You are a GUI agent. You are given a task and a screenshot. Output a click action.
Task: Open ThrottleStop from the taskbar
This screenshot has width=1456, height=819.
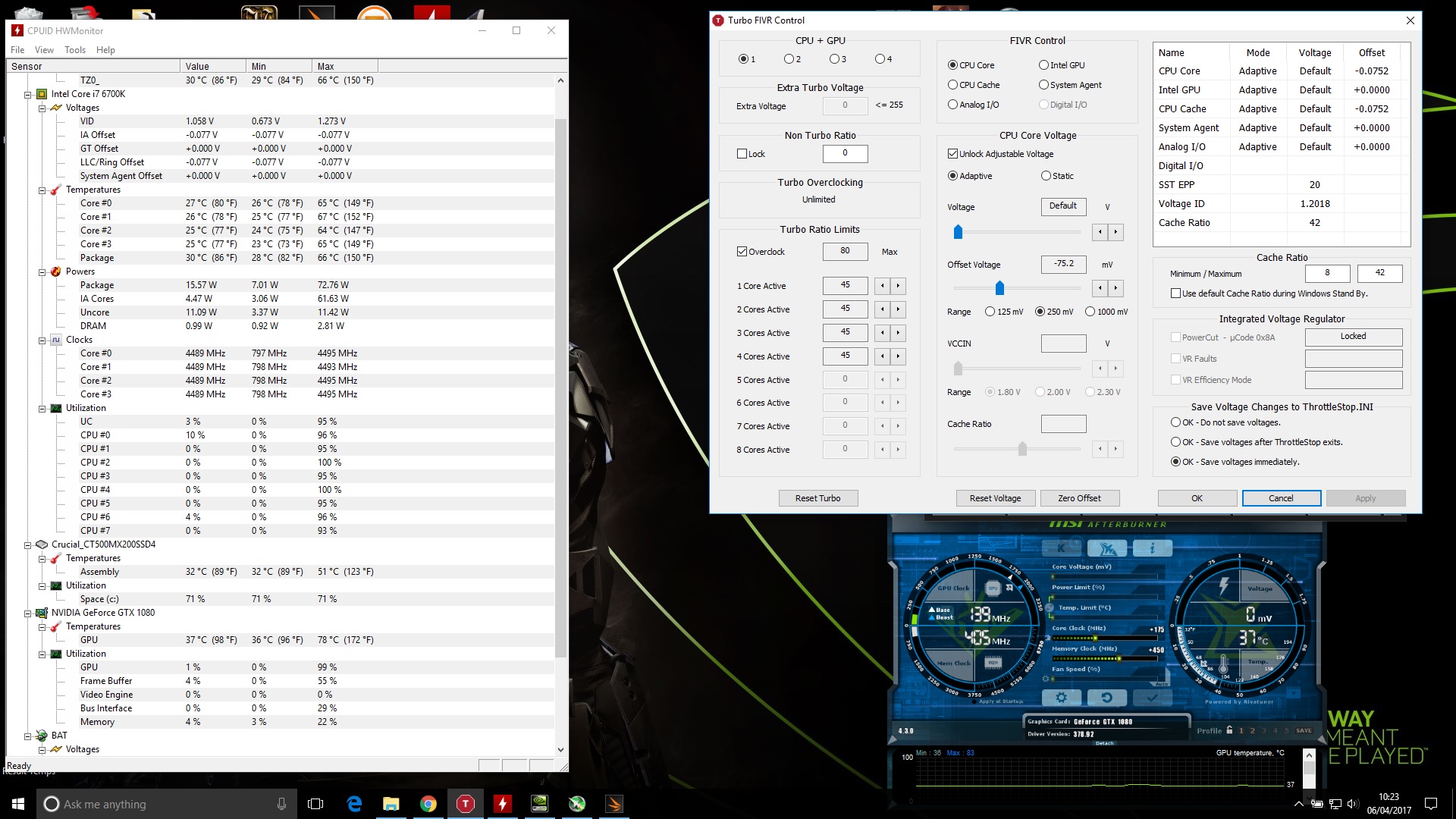(x=466, y=804)
